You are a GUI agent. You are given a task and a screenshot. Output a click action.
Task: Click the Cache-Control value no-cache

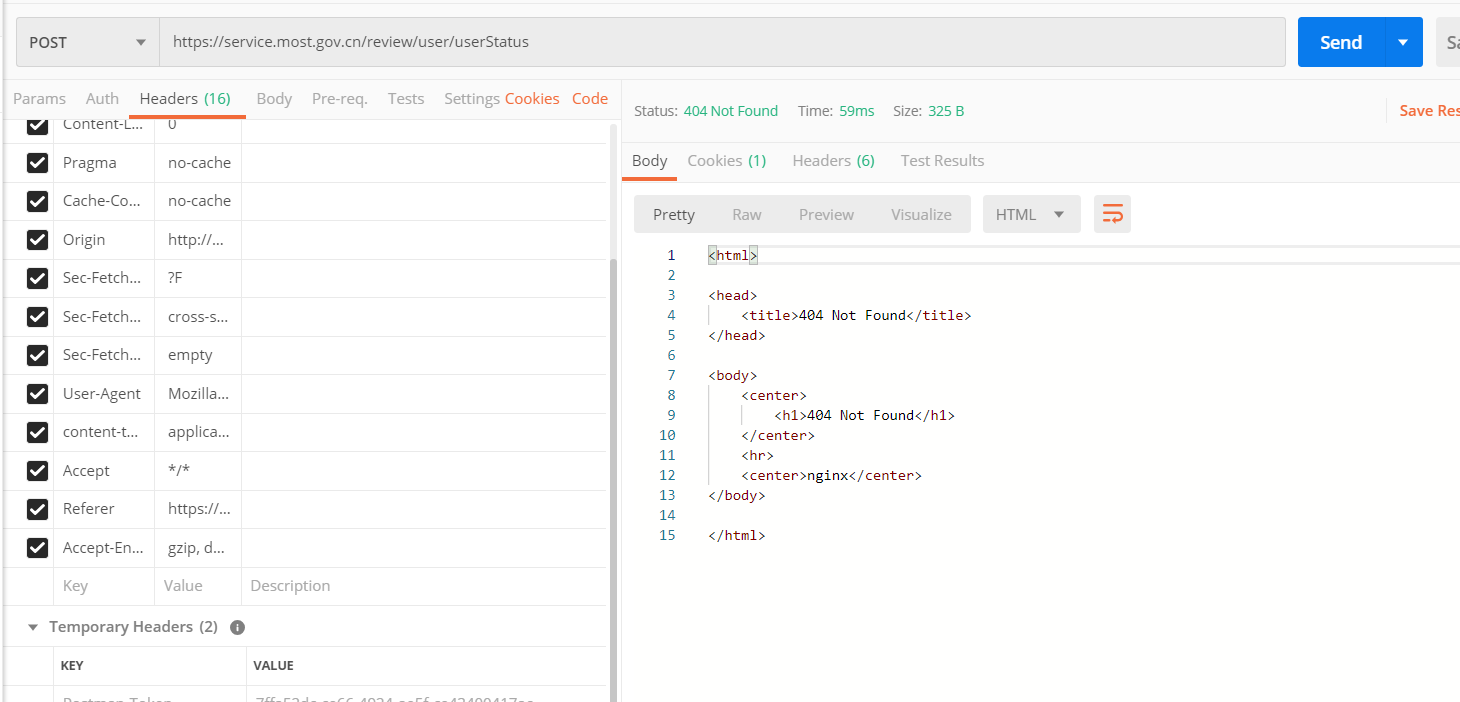[199, 201]
